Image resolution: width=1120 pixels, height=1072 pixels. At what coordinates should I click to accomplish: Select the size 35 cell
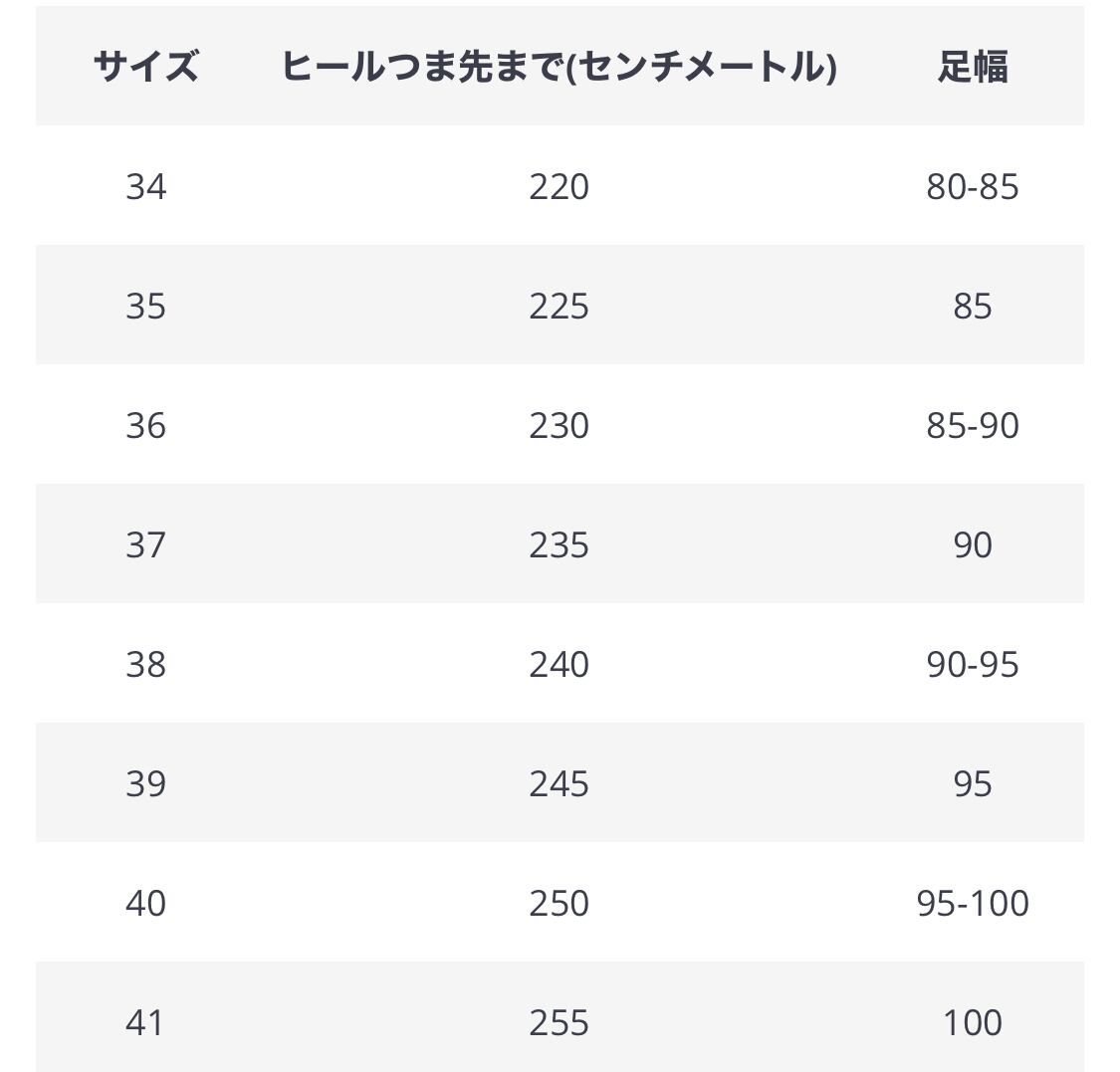[x=145, y=306]
